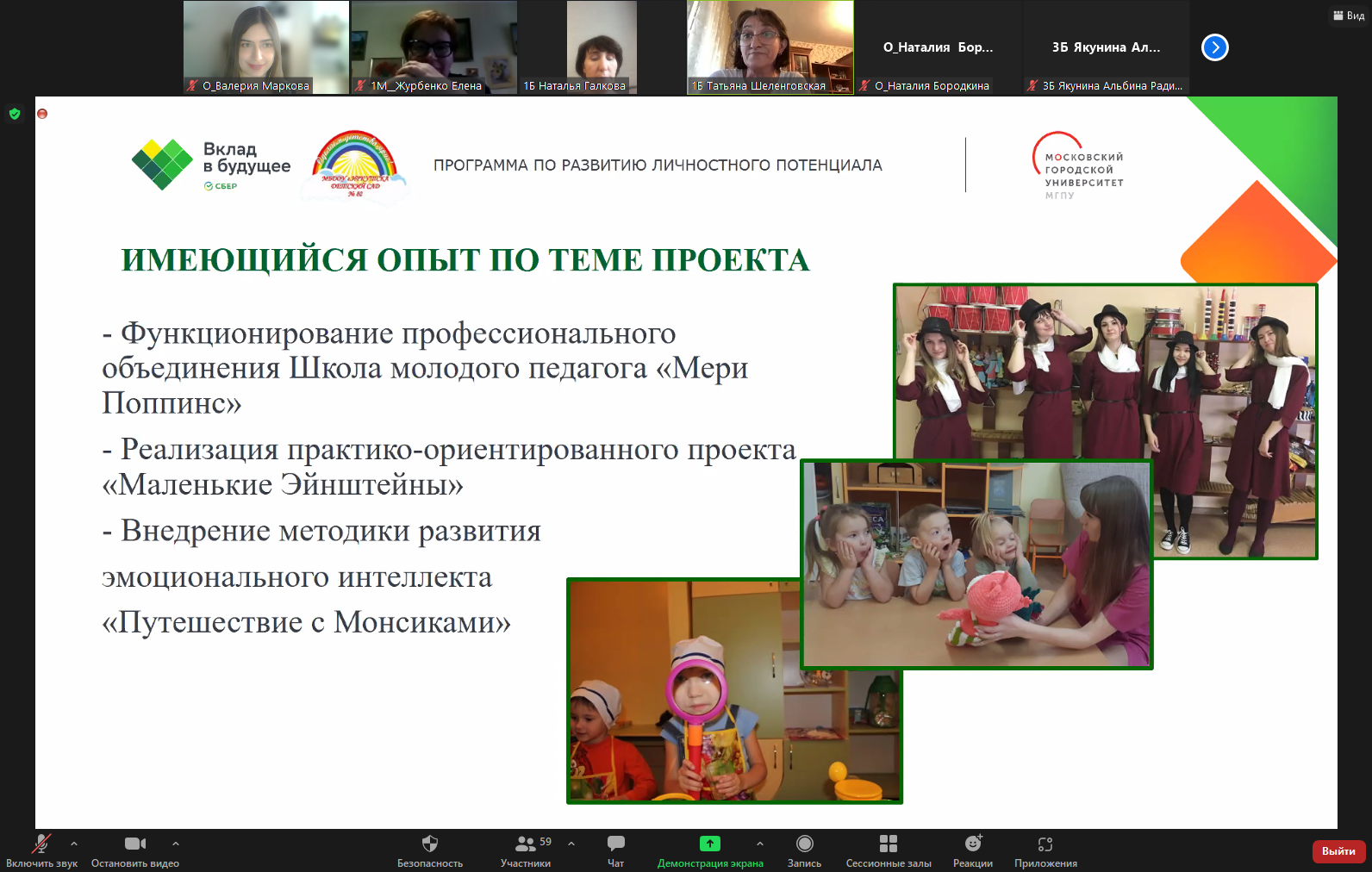This screenshot has width=1372, height=872.
Task: Select video tile of О_Валерия Маркова
Action: tap(266, 47)
